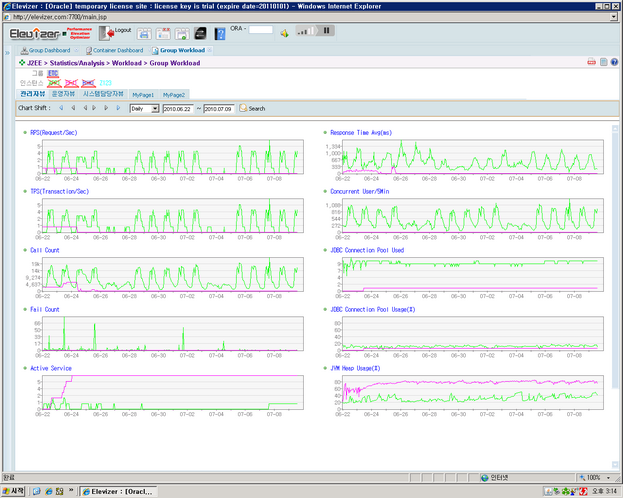Click the Active Service chart graph
623x498 pixels.
[x=173, y=392]
